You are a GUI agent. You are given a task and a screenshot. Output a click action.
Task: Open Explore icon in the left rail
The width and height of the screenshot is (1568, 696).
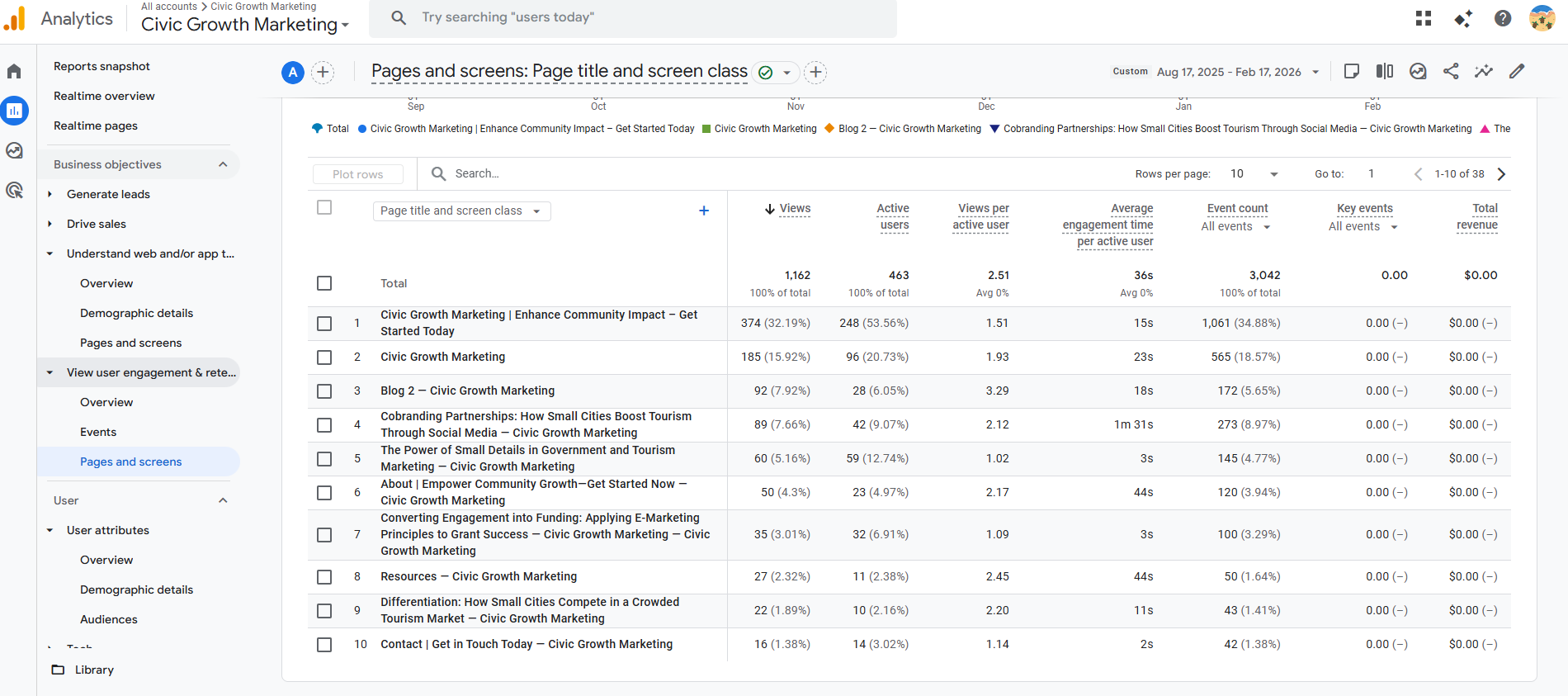[x=14, y=150]
